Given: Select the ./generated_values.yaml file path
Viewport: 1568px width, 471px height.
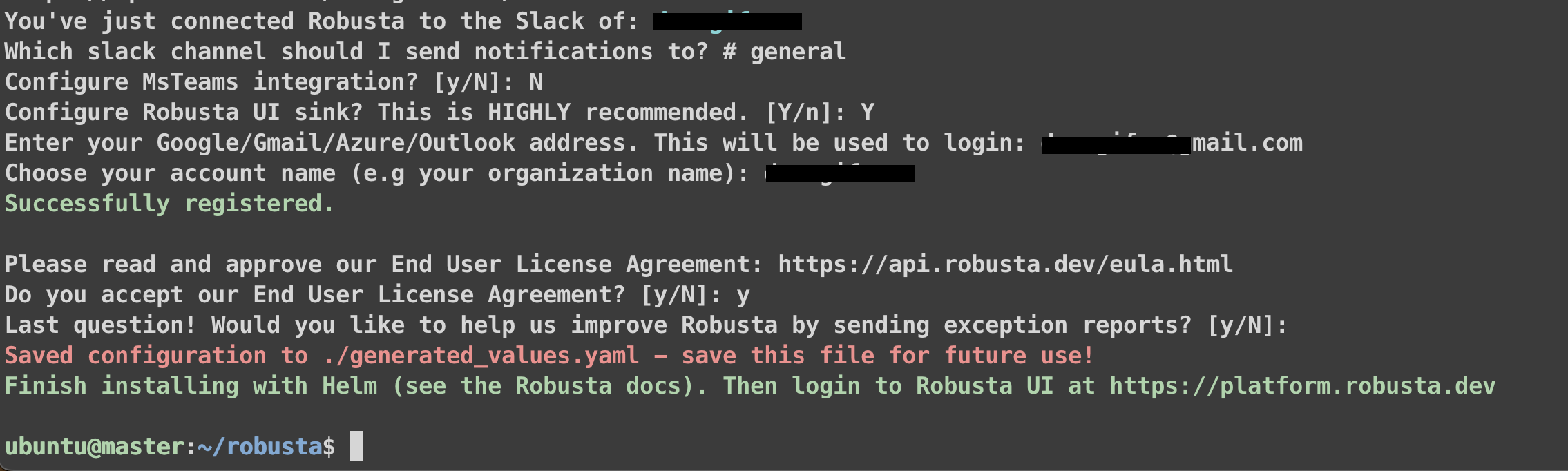Looking at the screenshot, I should pyautogui.click(x=480, y=356).
